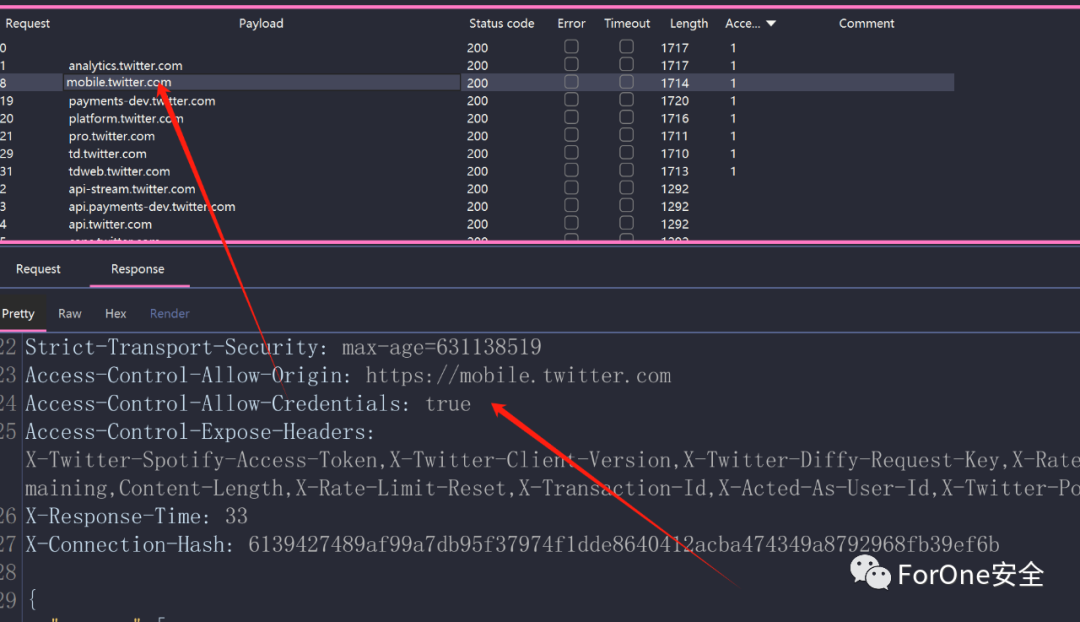Open the Render view tab
The image size is (1080, 622).
[169, 313]
